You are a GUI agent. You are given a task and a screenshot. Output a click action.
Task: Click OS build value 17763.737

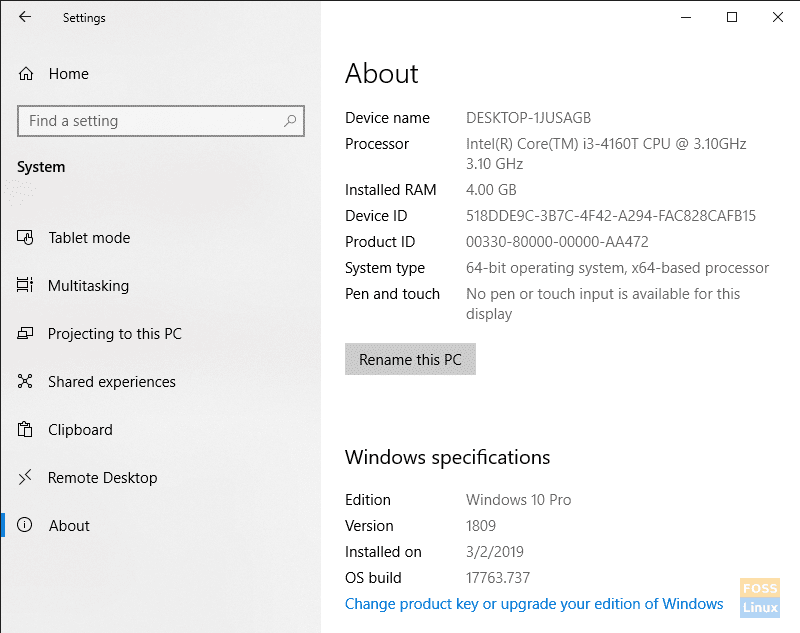497,577
